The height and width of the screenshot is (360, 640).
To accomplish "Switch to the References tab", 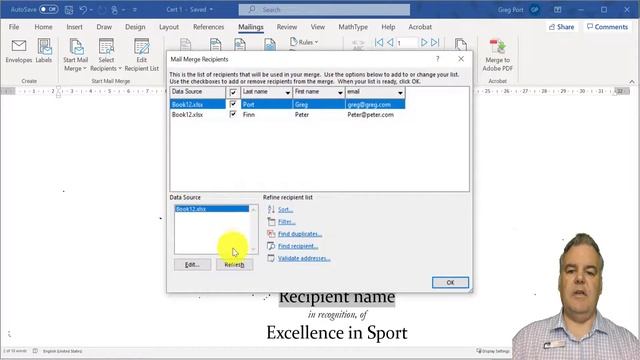I will pyautogui.click(x=209, y=27).
